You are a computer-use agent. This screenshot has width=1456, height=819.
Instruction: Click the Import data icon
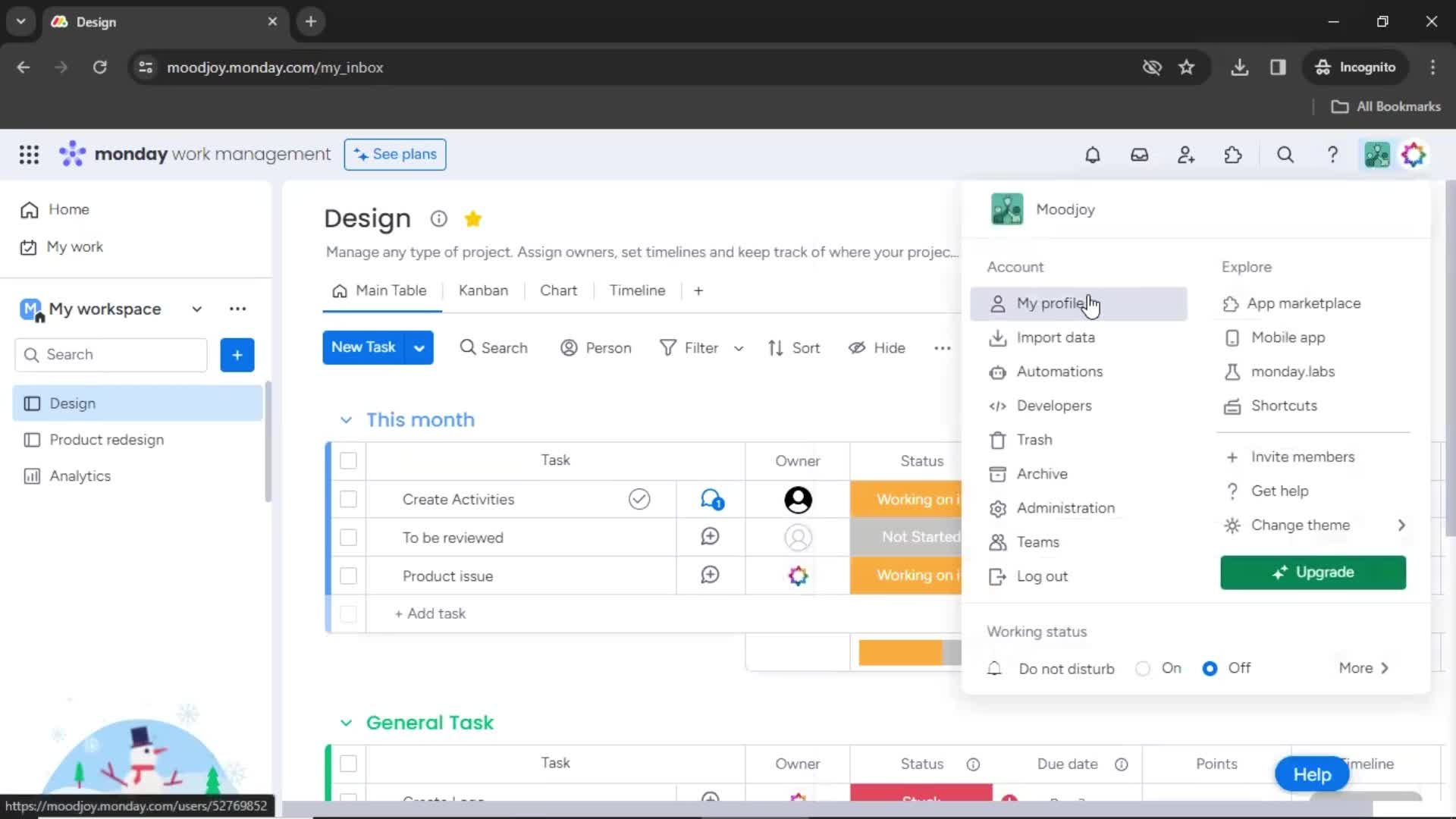997,337
